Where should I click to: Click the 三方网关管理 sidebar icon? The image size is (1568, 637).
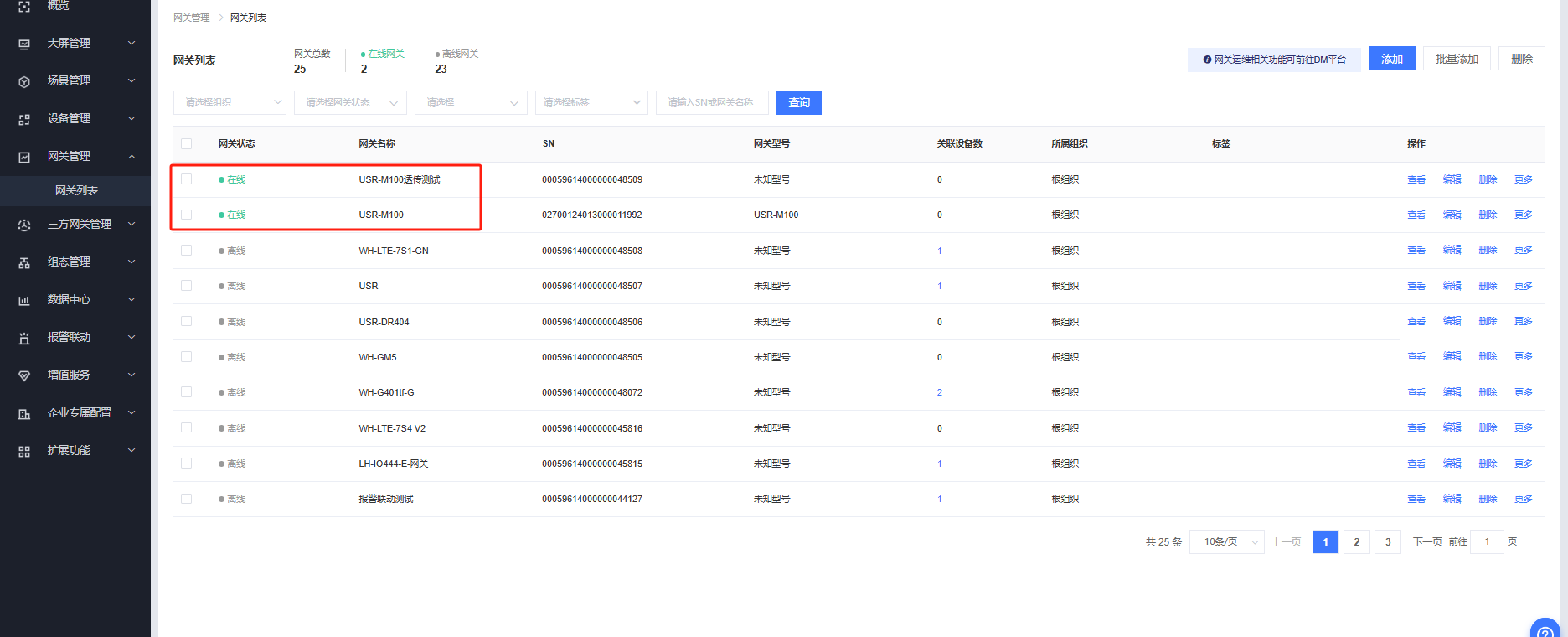tap(24, 225)
